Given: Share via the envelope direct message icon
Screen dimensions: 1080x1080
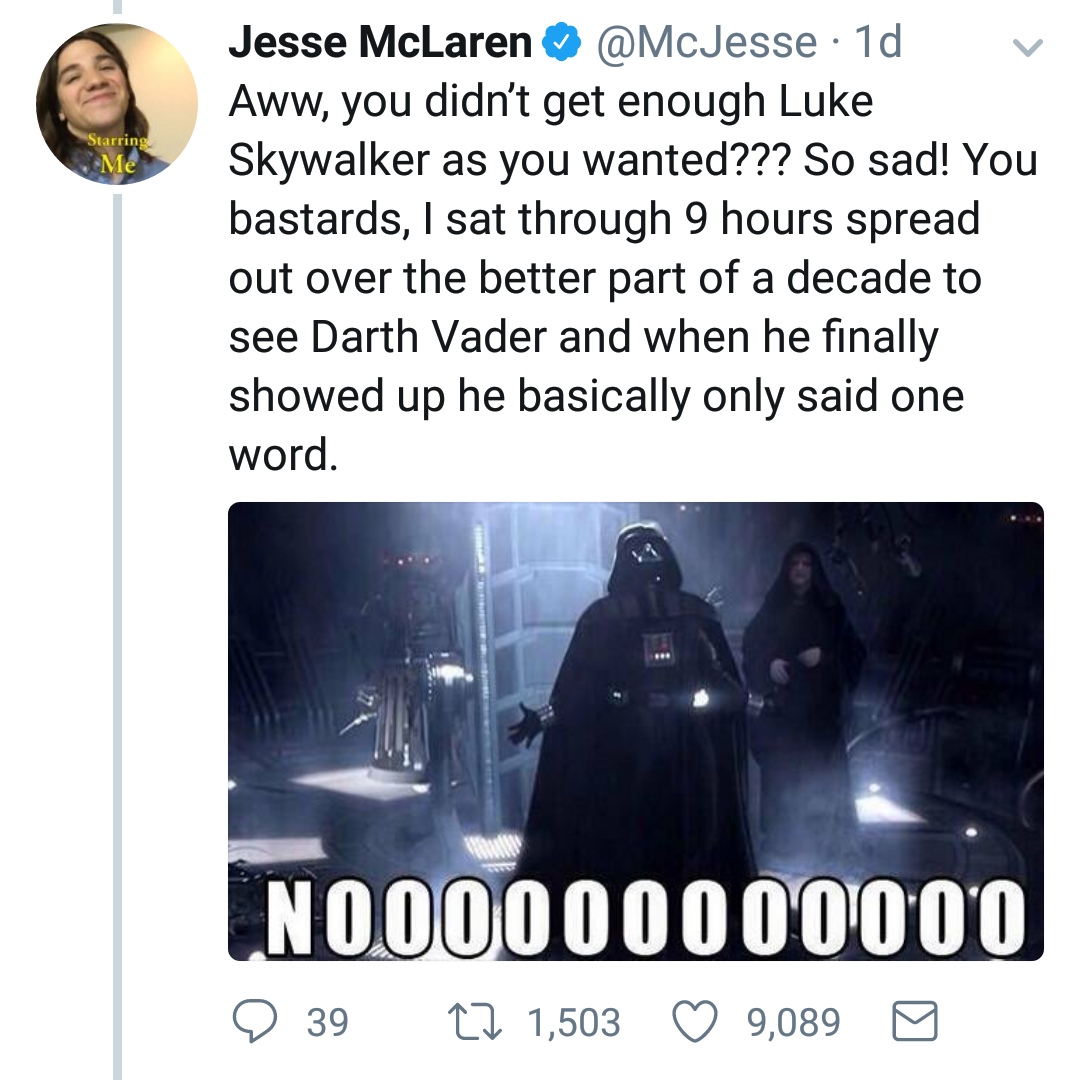Looking at the screenshot, I should [x=912, y=1021].
